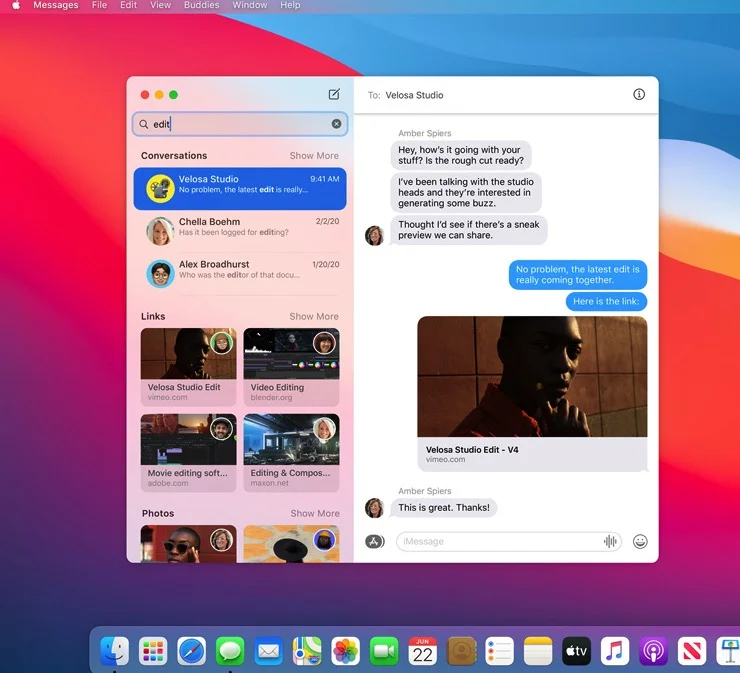
Task: Click the 'Thought I'd see if' message bubble
Action: click(x=468, y=230)
